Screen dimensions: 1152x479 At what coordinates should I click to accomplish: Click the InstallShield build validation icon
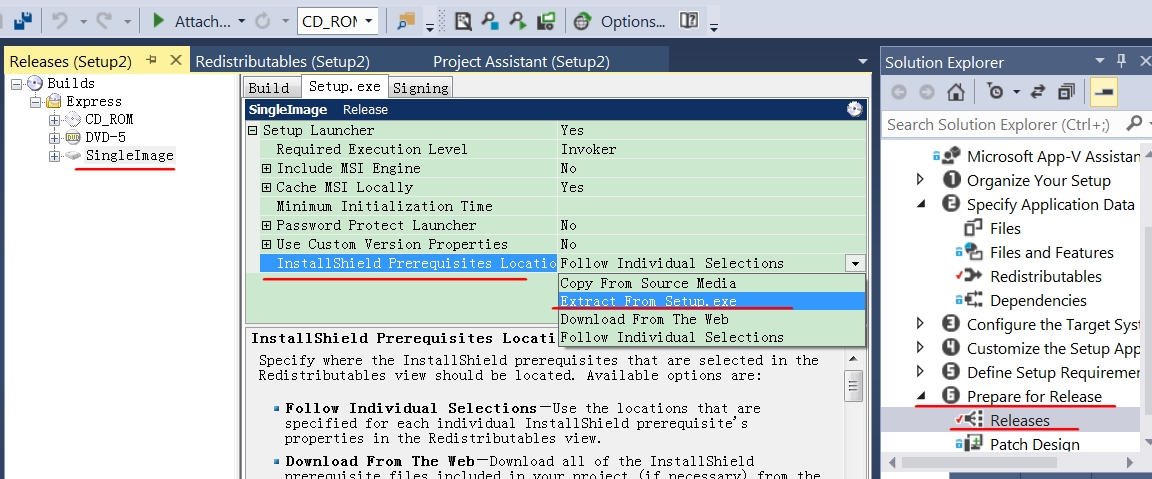point(462,21)
